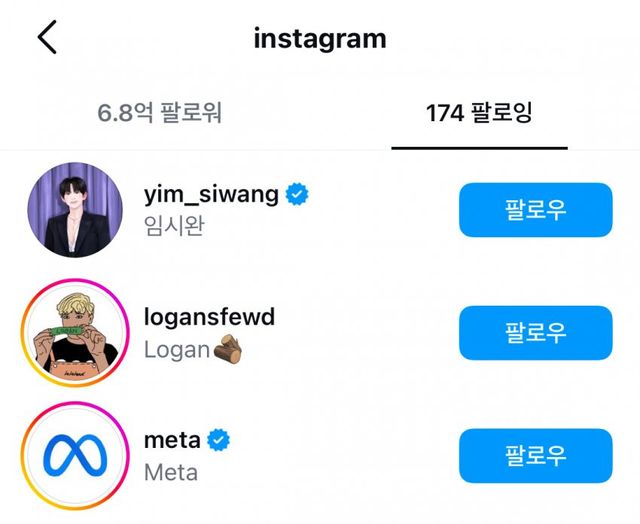Follow yim_siwang with the 팔로우 button
Screen dimensions: 640x524
[535, 211]
